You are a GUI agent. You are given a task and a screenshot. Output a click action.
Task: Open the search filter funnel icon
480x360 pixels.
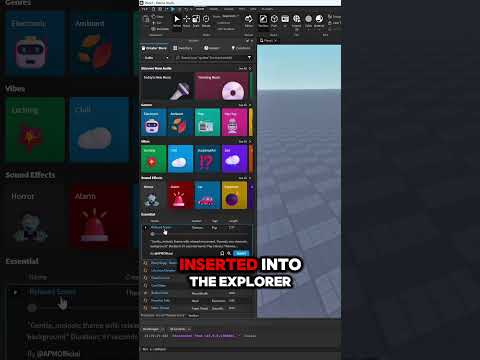[249, 58]
